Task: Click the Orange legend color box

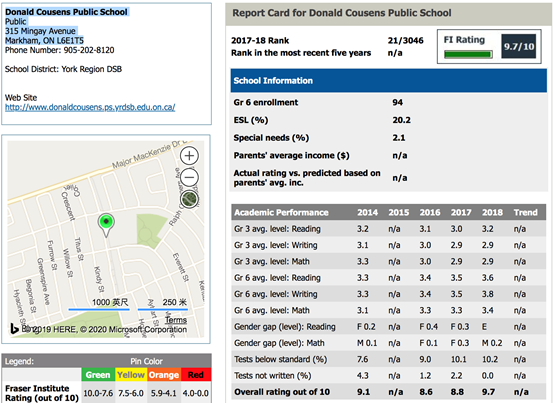Action: [164, 374]
